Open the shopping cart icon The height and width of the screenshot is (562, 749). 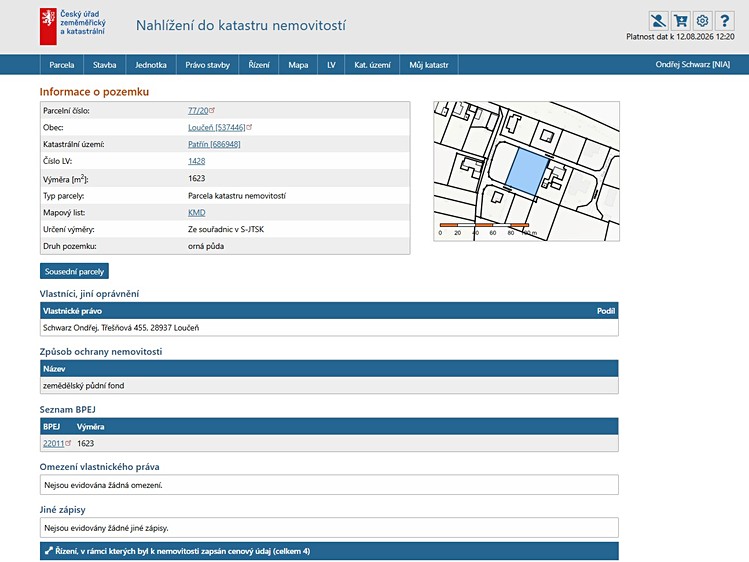[x=680, y=21]
